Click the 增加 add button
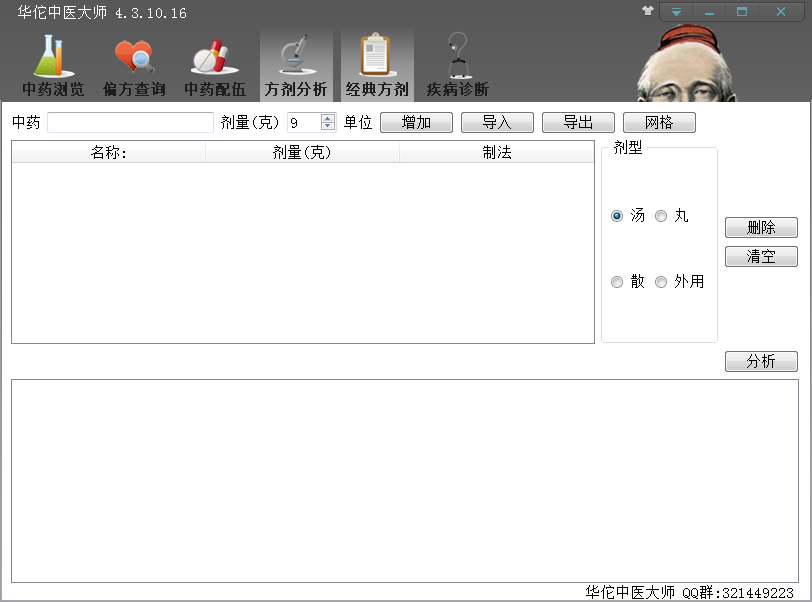Viewport: 812px width, 602px height. coord(416,122)
